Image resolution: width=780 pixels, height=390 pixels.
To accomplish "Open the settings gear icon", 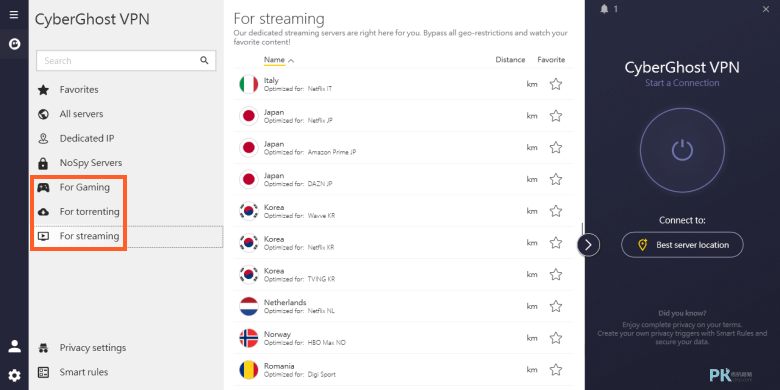I will click(x=14, y=376).
